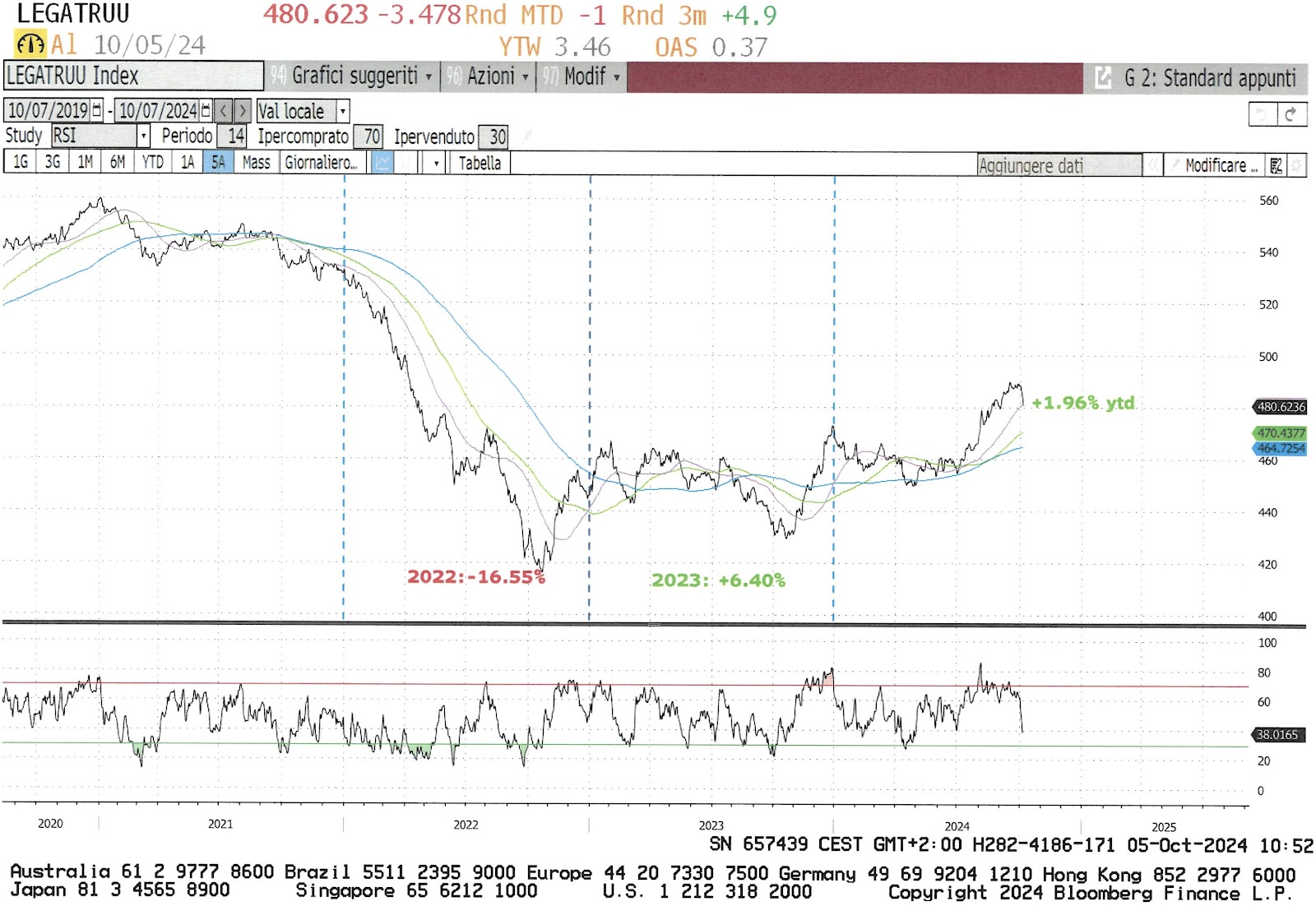This screenshot has width=1316, height=906.
Task: Click G 2: Standard appunti button
Action: pyautogui.click(x=1210, y=78)
